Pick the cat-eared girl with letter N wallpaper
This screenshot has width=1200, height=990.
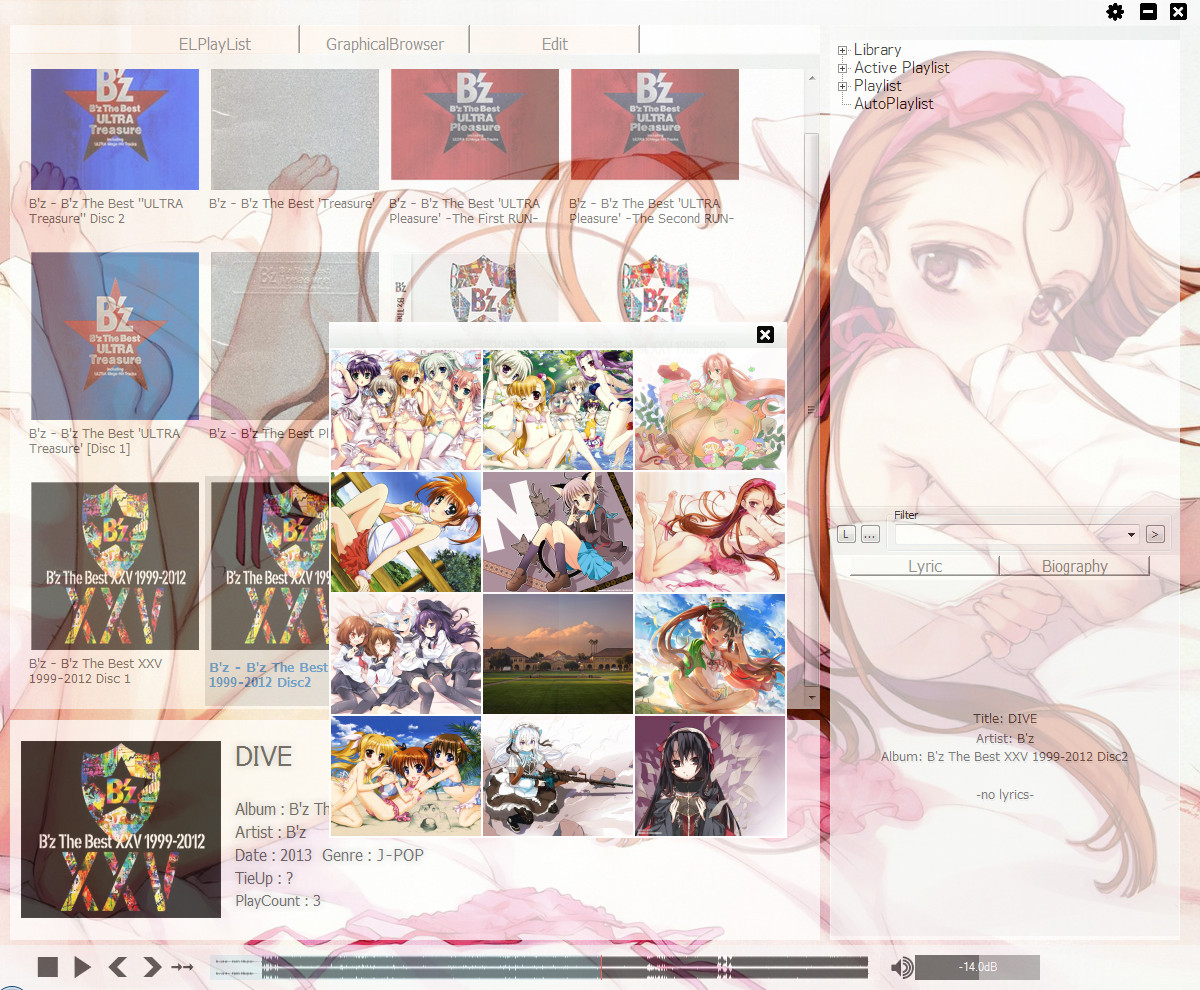[558, 532]
